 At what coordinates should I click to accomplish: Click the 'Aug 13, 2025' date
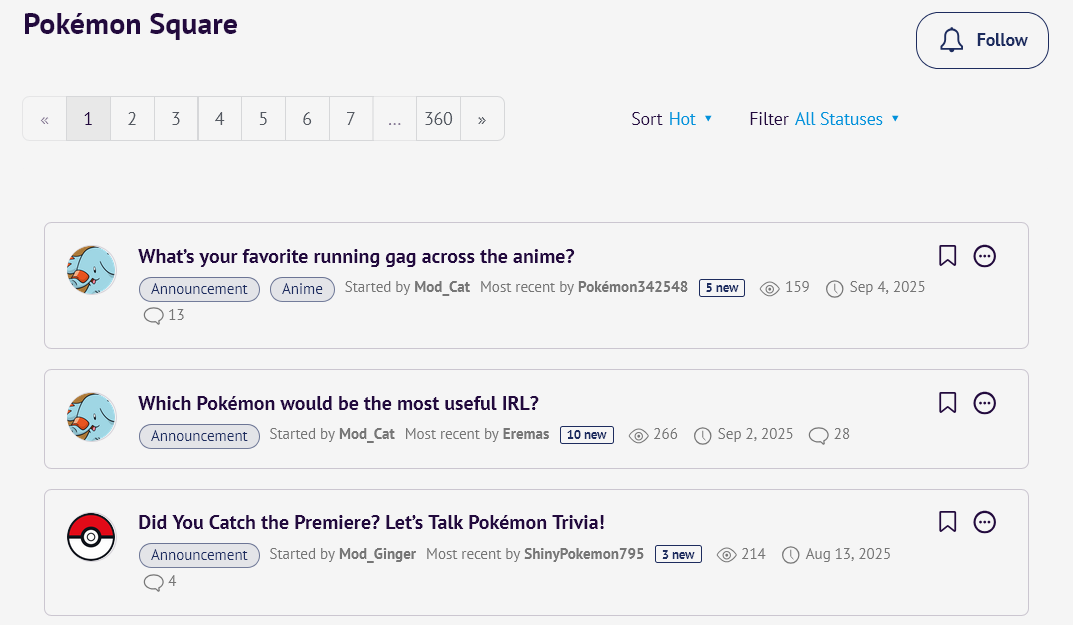tap(849, 554)
